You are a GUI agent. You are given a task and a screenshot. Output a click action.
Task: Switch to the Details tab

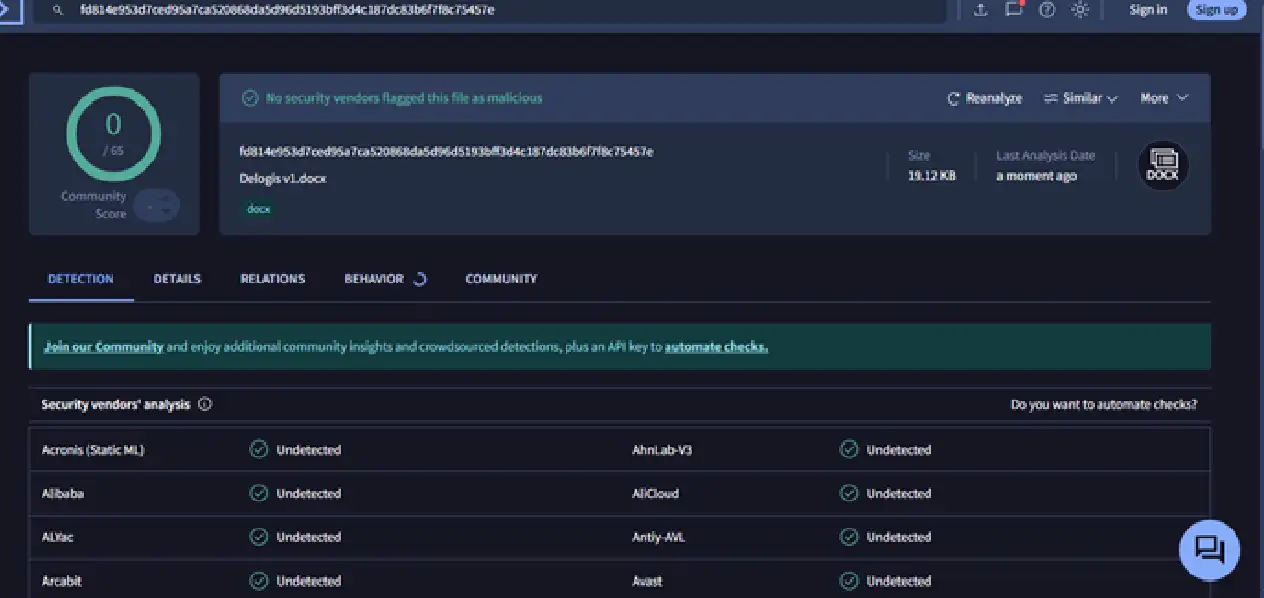point(177,279)
